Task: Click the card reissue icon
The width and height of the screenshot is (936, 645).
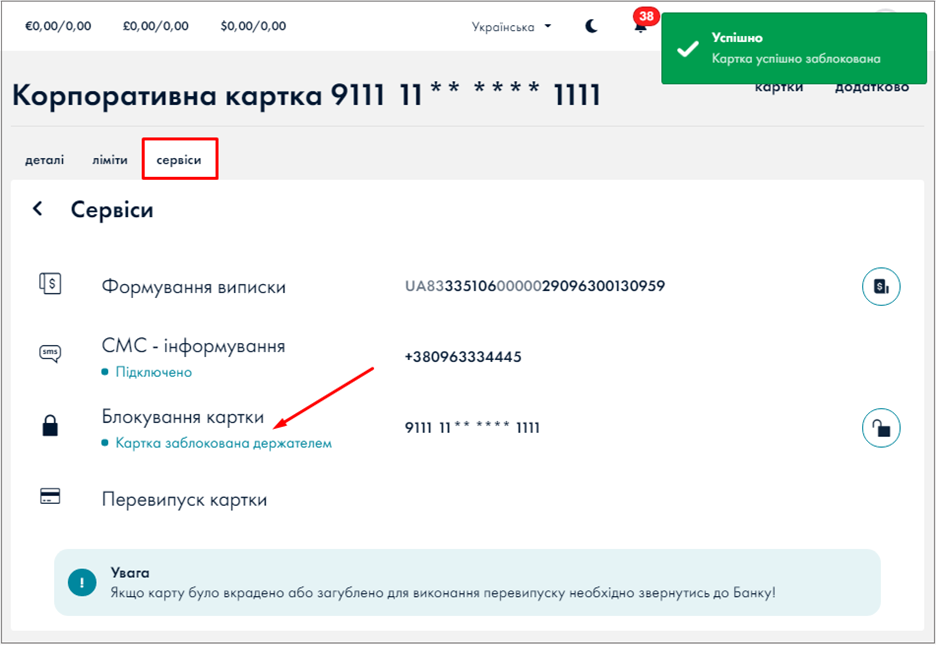Action: click(x=50, y=496)
